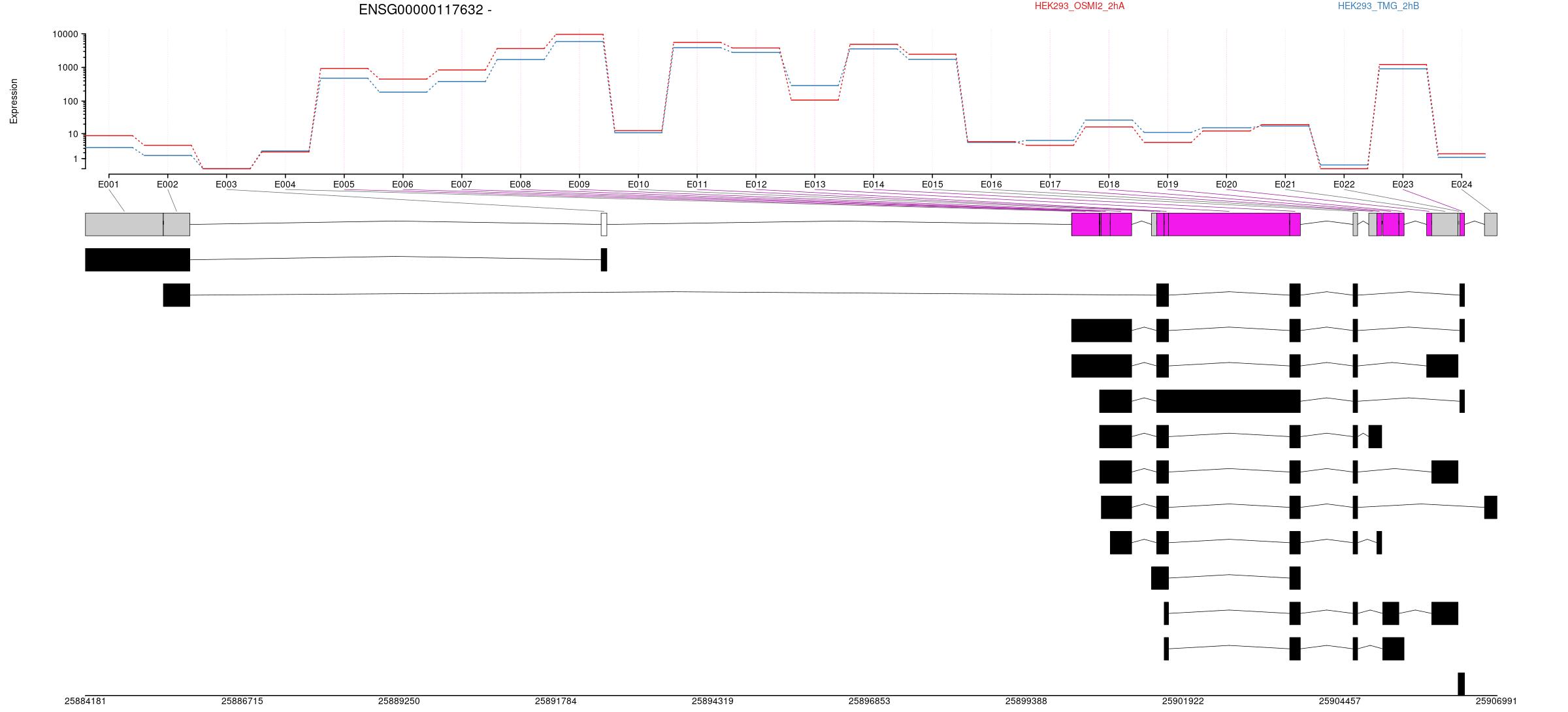Click exon label E022
Screen dimensions: 1568x712
pos(1344,185)
